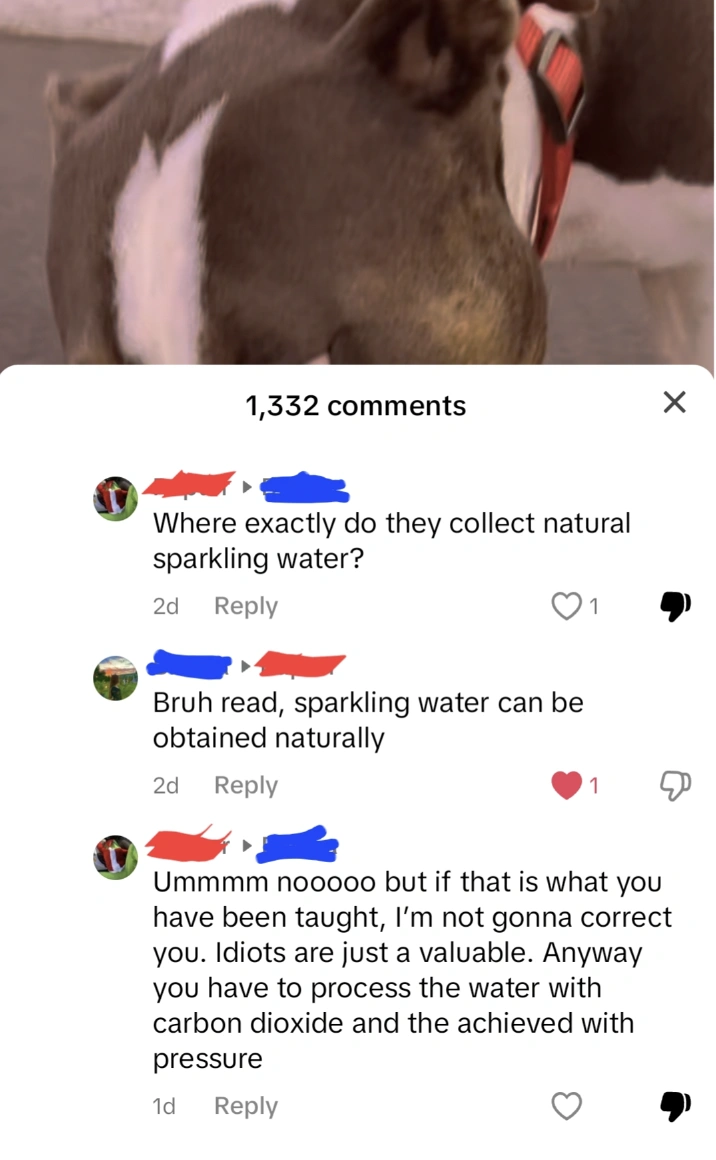The height and width of the screenshot is (1160, 716).
Task: Open blue-scribbled username on second comment
Action: pos(189,664)
